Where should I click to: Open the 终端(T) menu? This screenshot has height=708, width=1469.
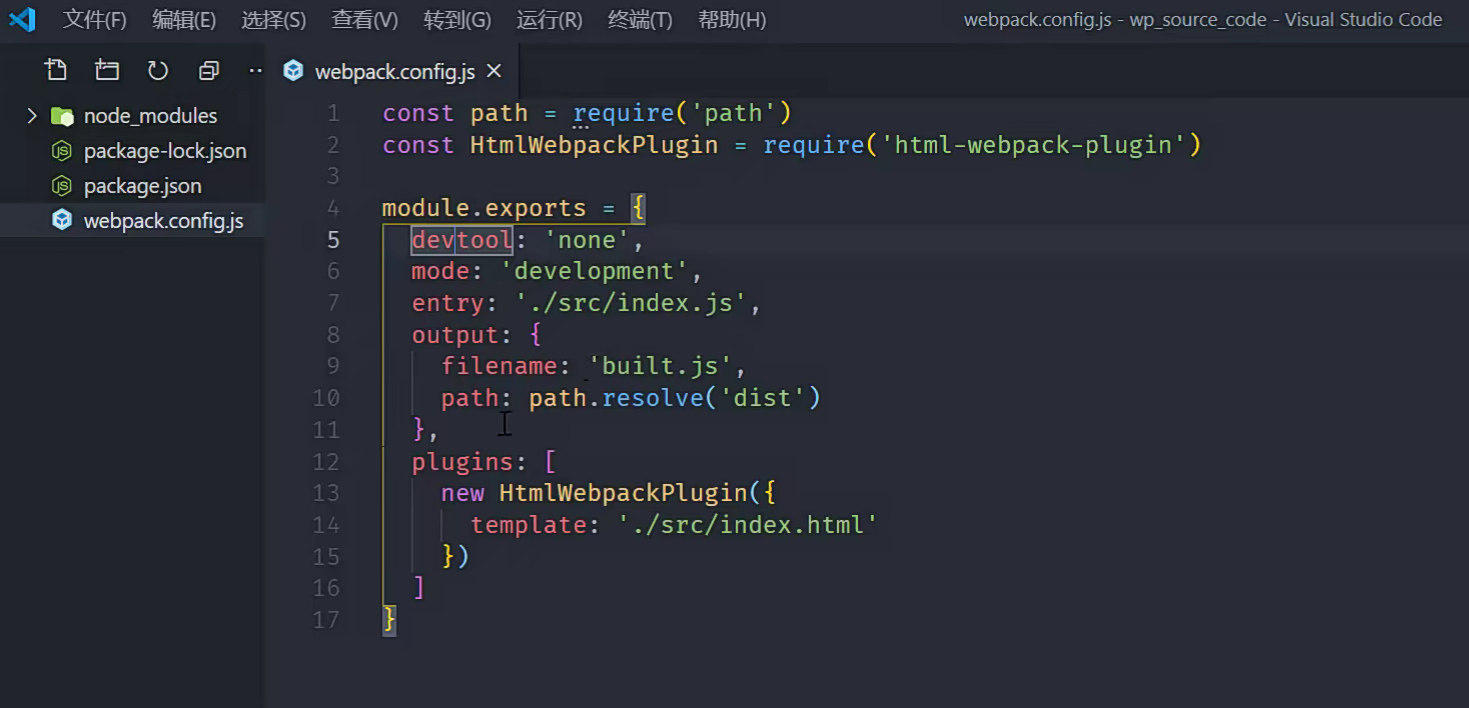[640, 20]
